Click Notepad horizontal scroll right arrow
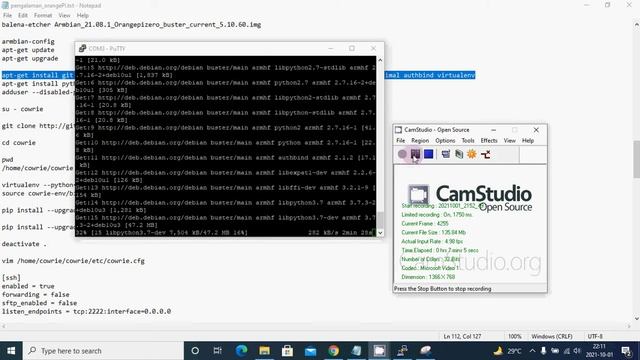The height and width of the screenshot is (360, 640). [629, 326]
